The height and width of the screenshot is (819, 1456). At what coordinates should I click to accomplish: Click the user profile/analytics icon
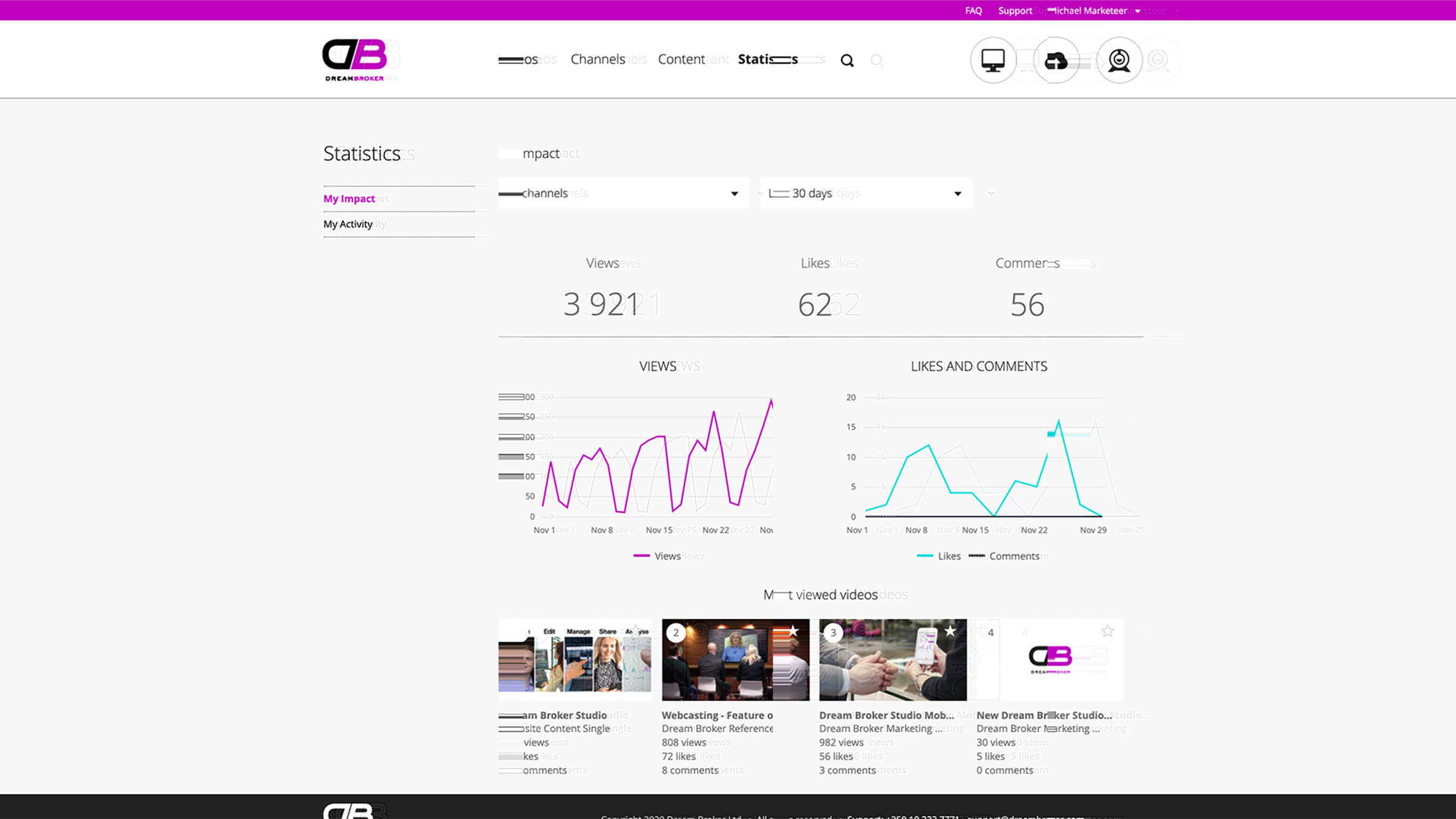coord(1119,59)
